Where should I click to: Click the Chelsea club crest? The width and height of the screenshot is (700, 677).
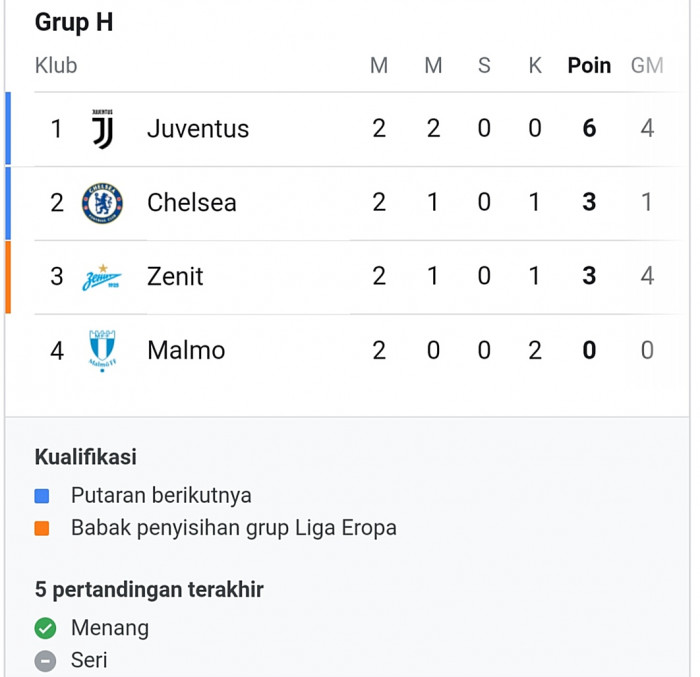[x=102, y=203]
